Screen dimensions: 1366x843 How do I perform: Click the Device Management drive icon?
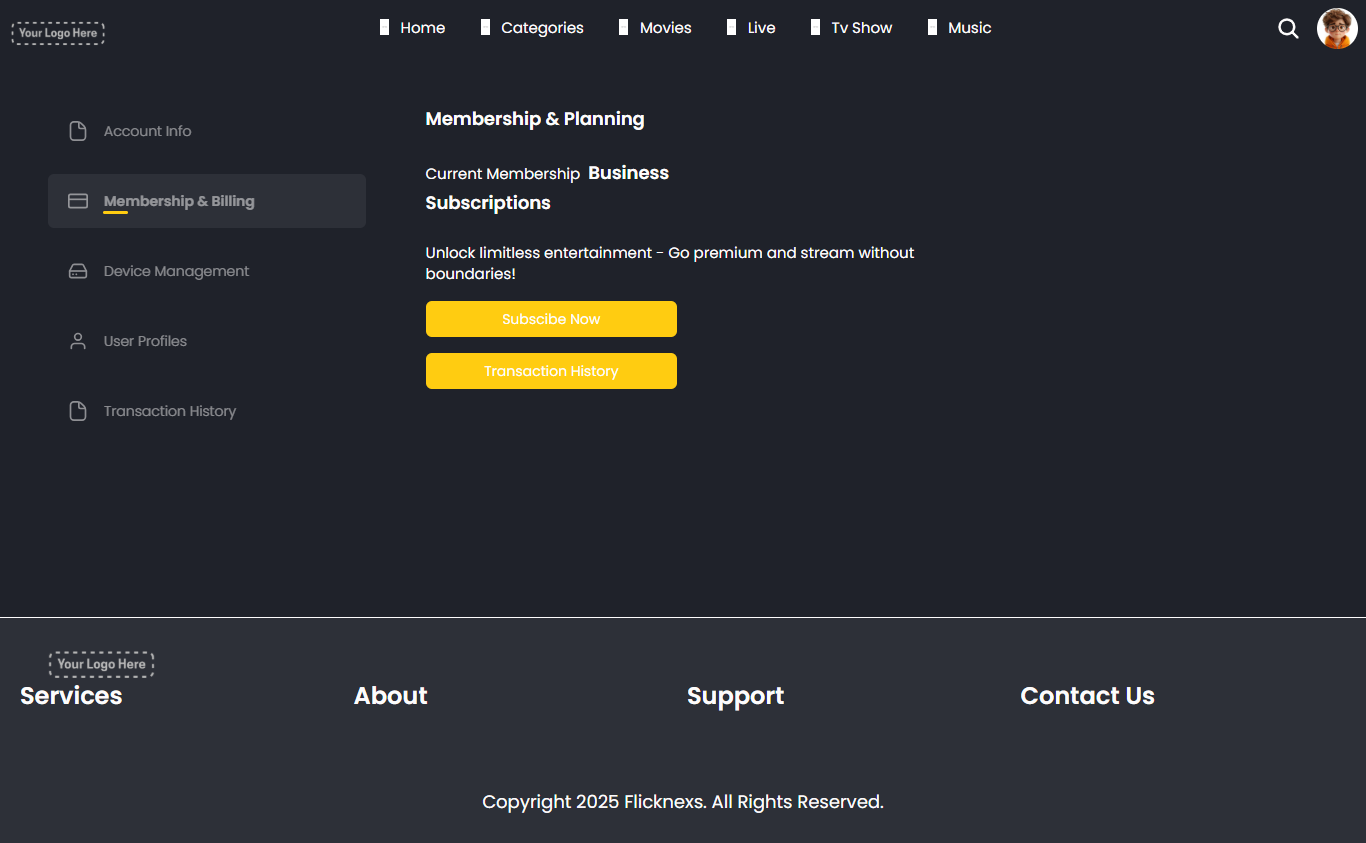pos(78,271)
